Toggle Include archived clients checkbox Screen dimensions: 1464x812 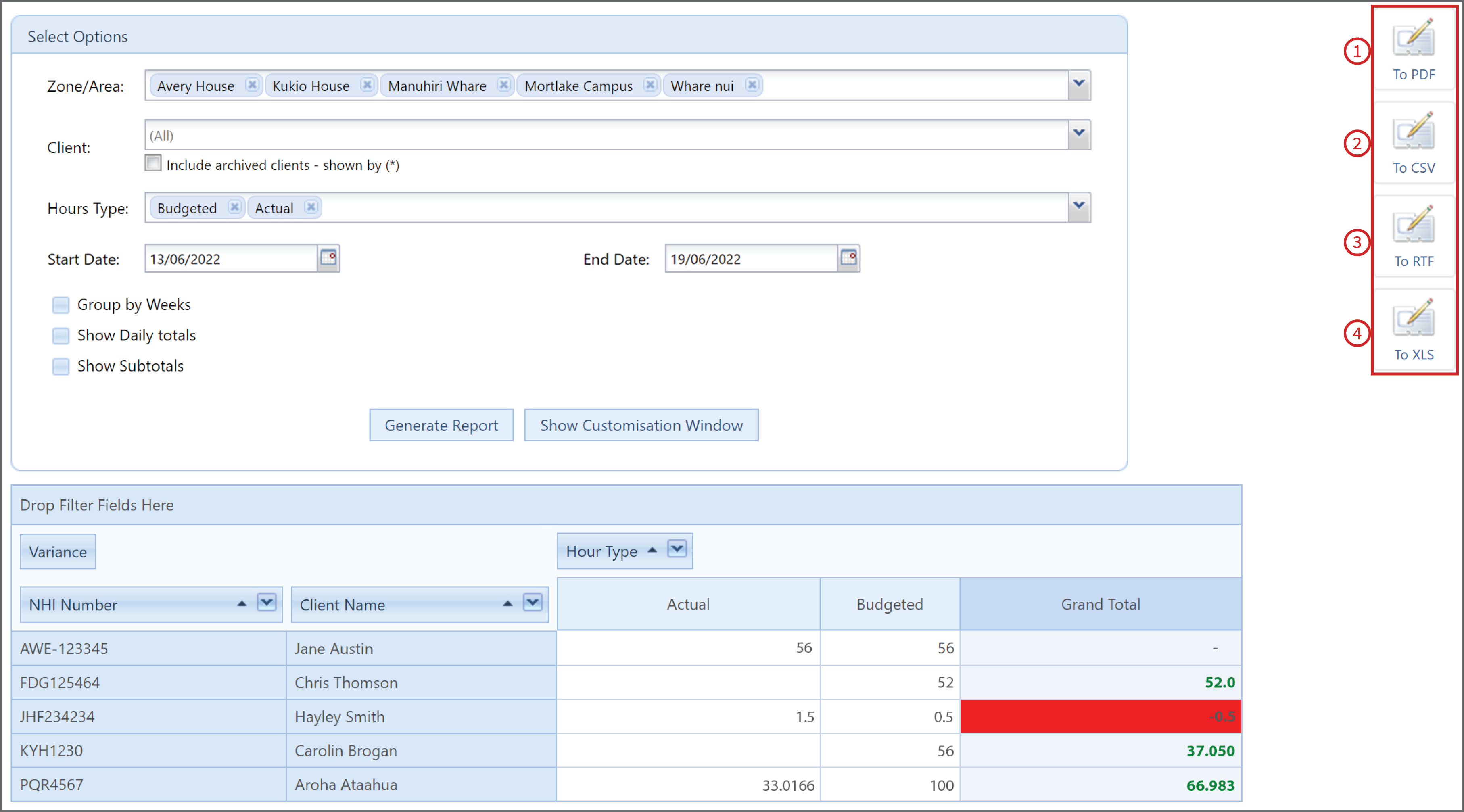[x=153, y=164]
